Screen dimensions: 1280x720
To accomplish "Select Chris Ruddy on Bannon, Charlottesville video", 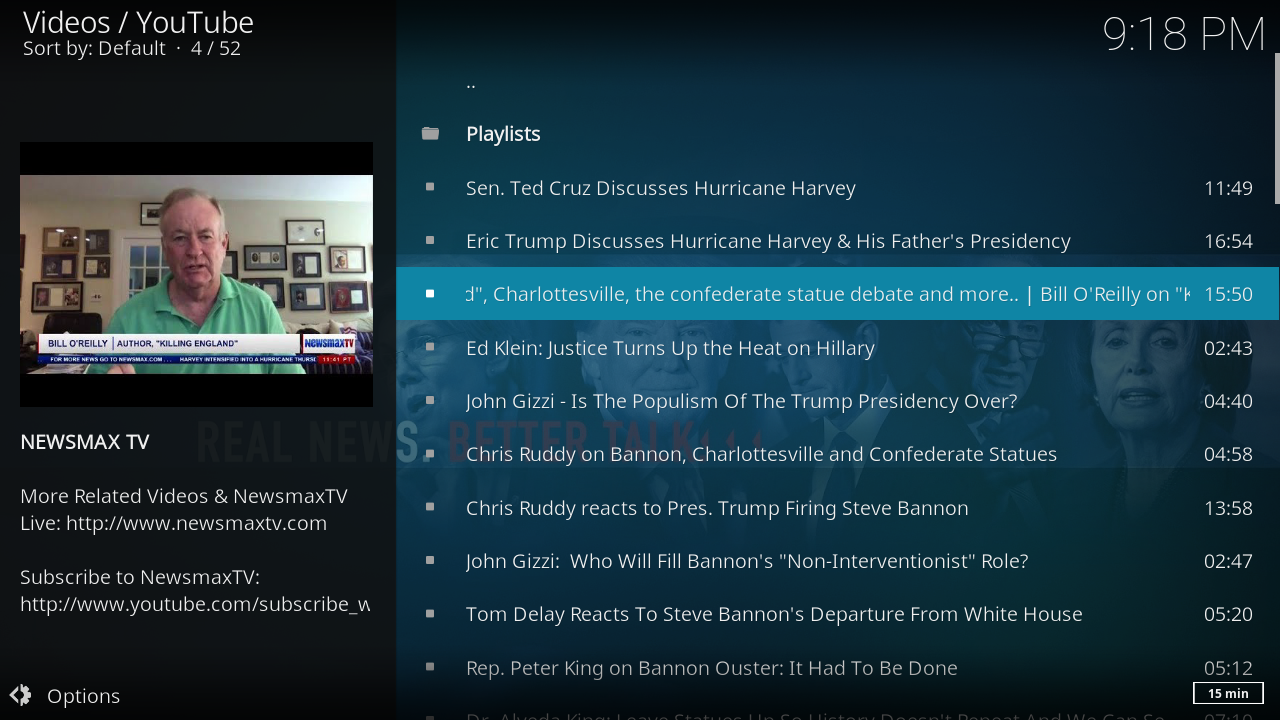I will pyautogui.click(x=761, y=454).
